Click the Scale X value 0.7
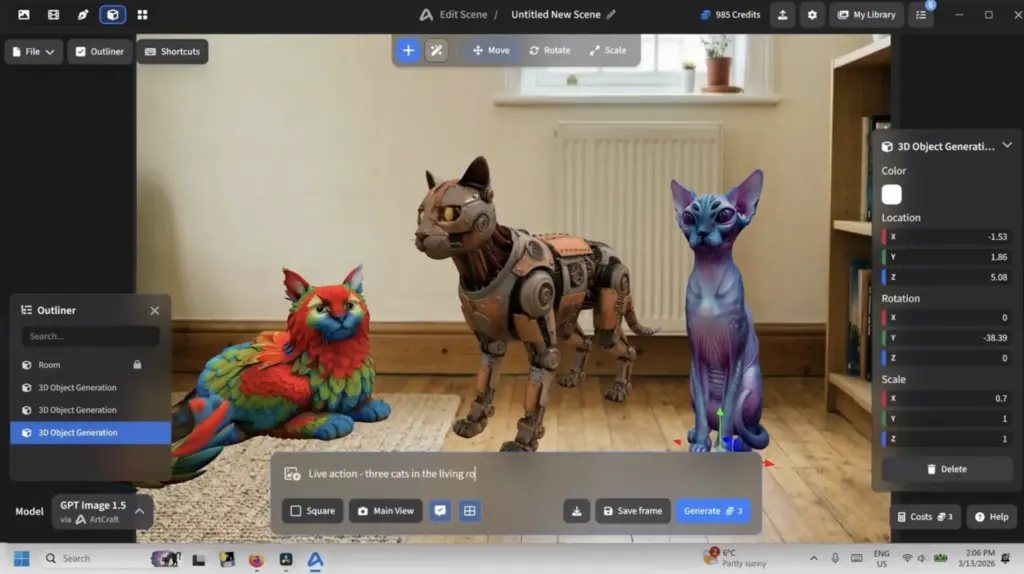Viewport: 1024px width, 574px height. (x=946, y=398)
